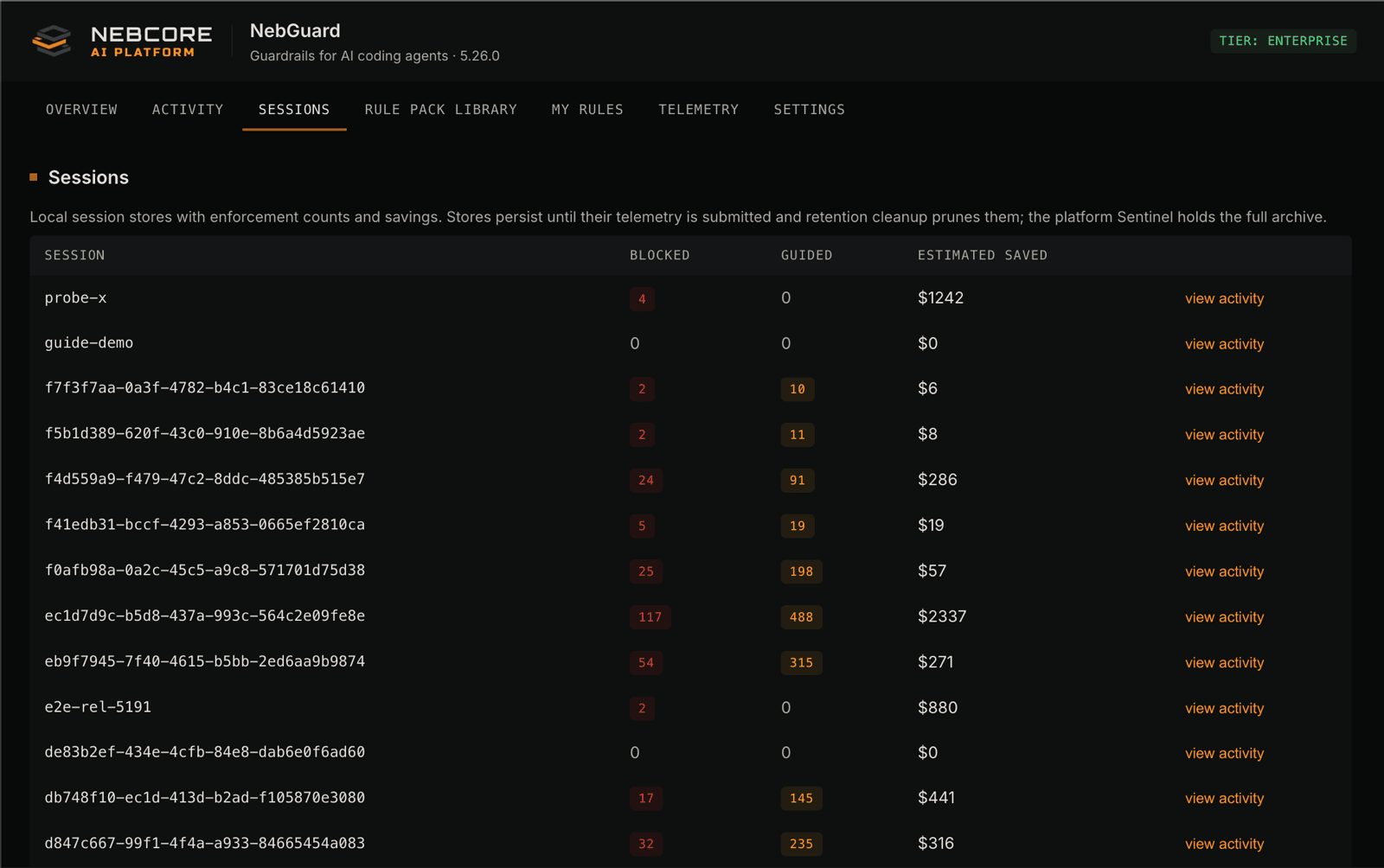Click guided count badge 145
The image size is (1384, 868).
[801, 798]
